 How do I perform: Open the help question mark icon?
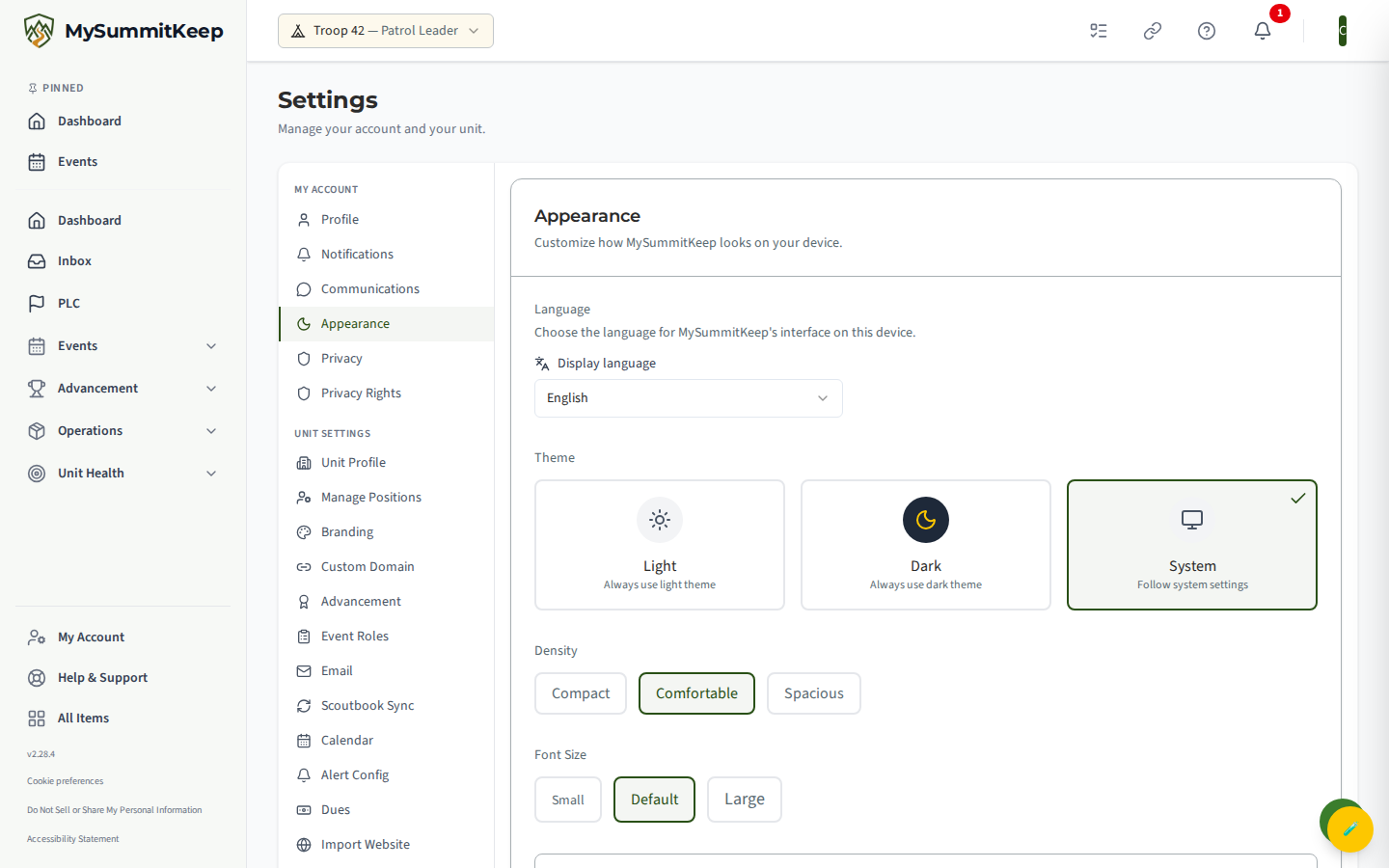(x=1207, y=31)
